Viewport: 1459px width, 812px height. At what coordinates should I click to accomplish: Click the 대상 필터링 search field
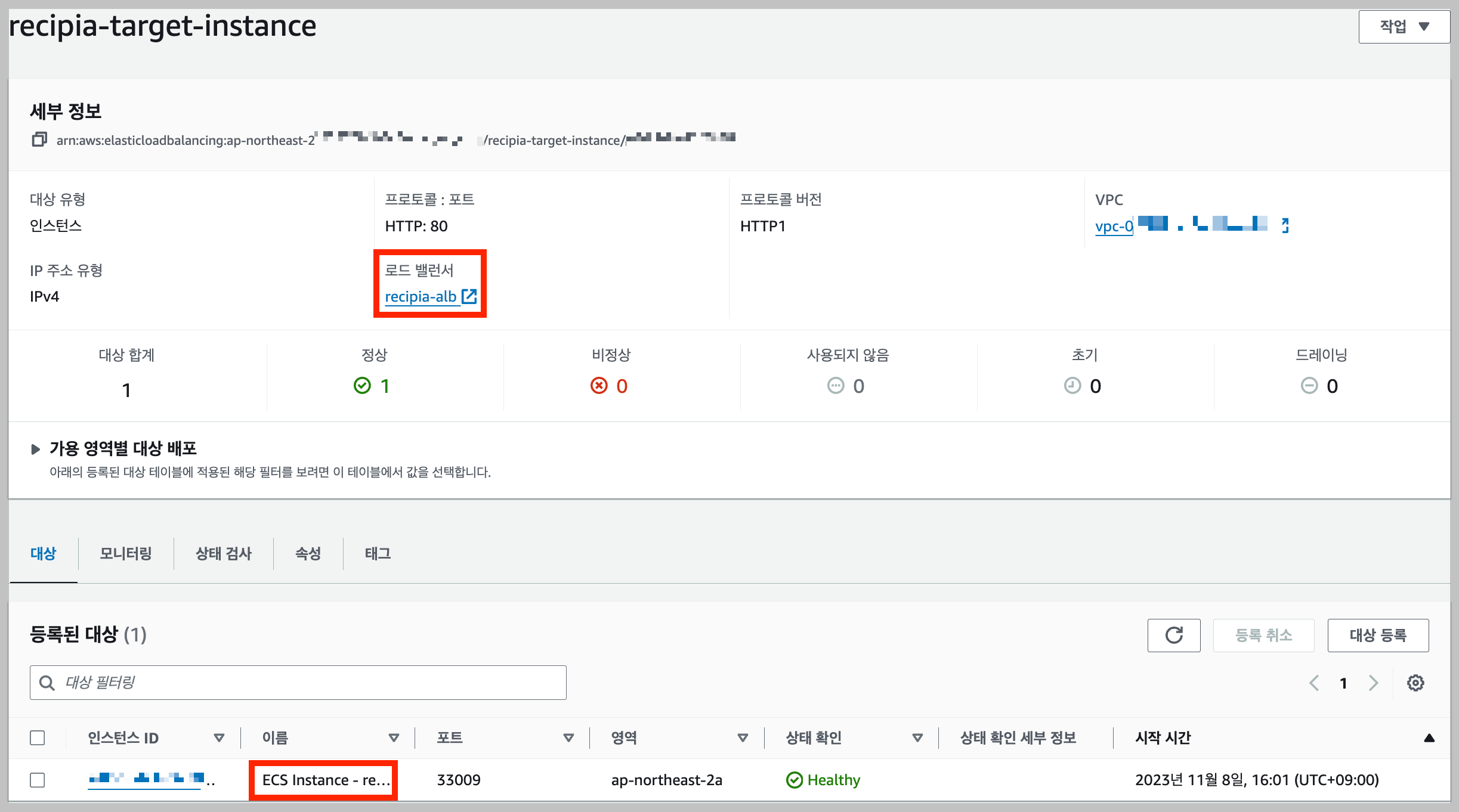pos(298,683)
